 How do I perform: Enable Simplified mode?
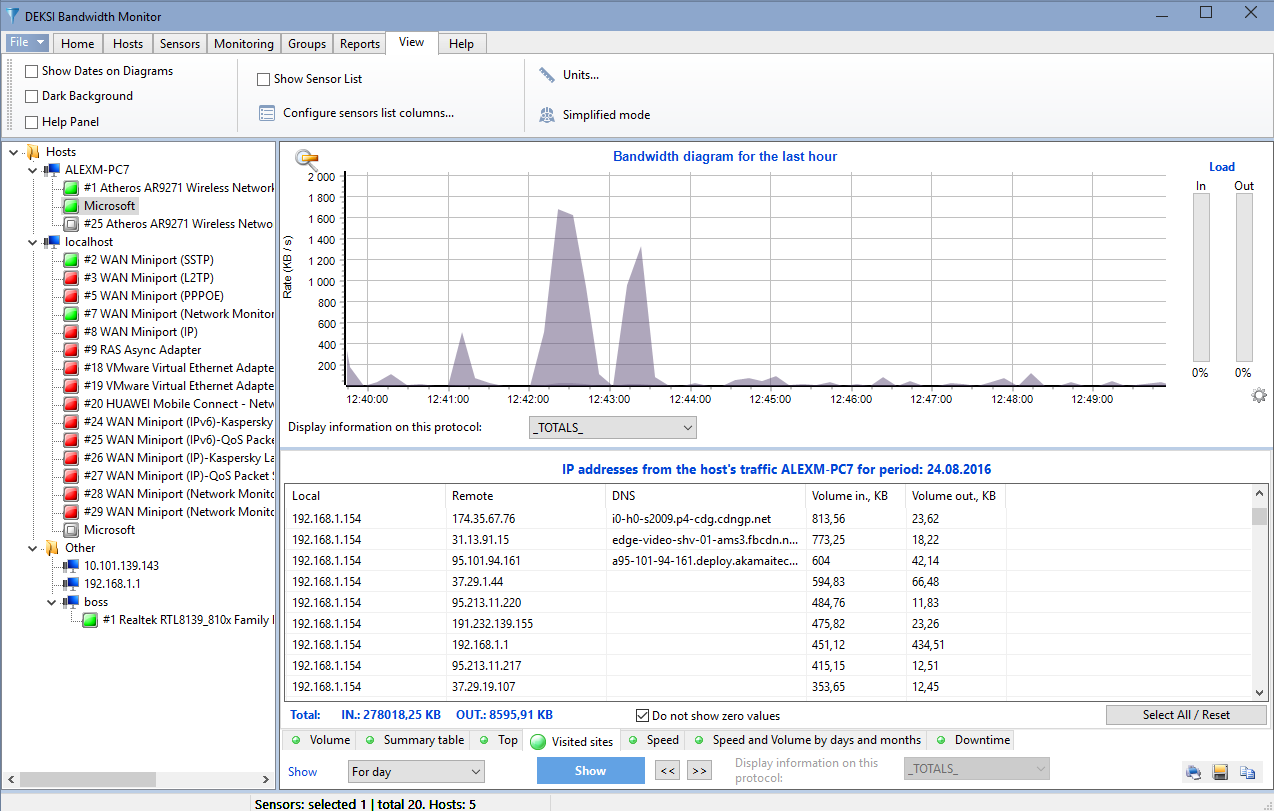coord(594,114)
